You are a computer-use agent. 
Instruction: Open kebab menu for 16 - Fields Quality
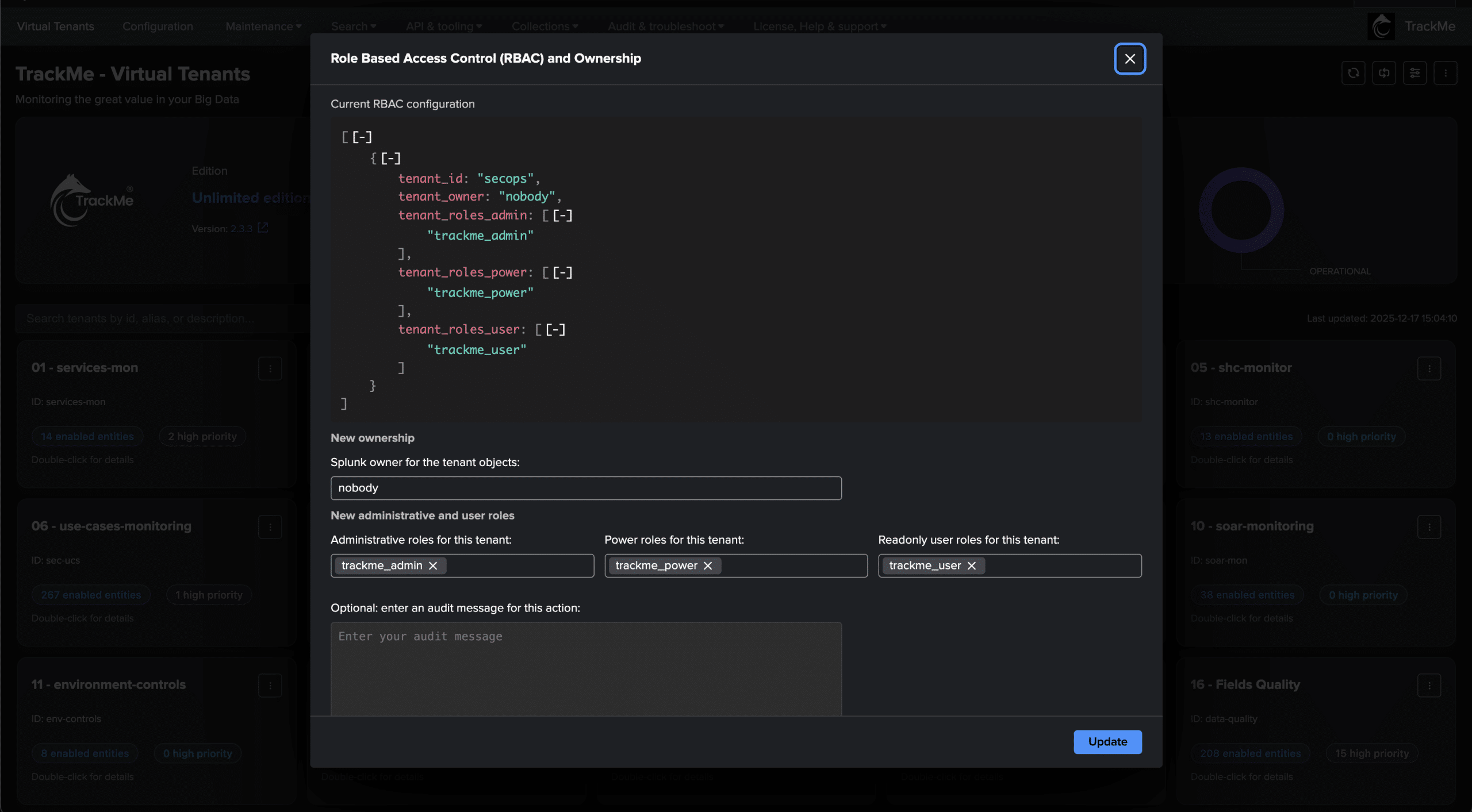click(x=1429, y=685)
